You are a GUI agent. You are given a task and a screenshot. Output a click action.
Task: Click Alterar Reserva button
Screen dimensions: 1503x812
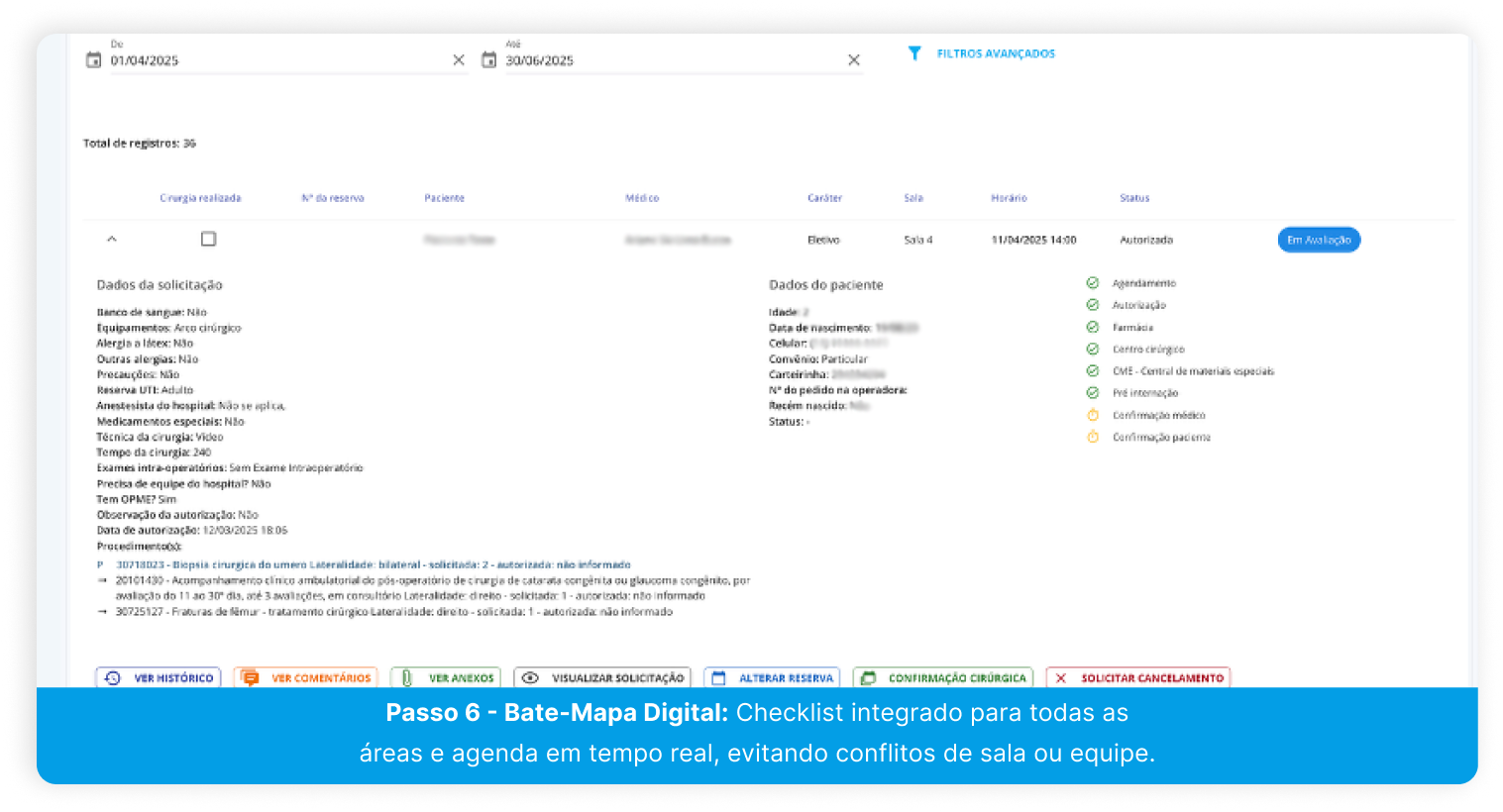point(773,677)
